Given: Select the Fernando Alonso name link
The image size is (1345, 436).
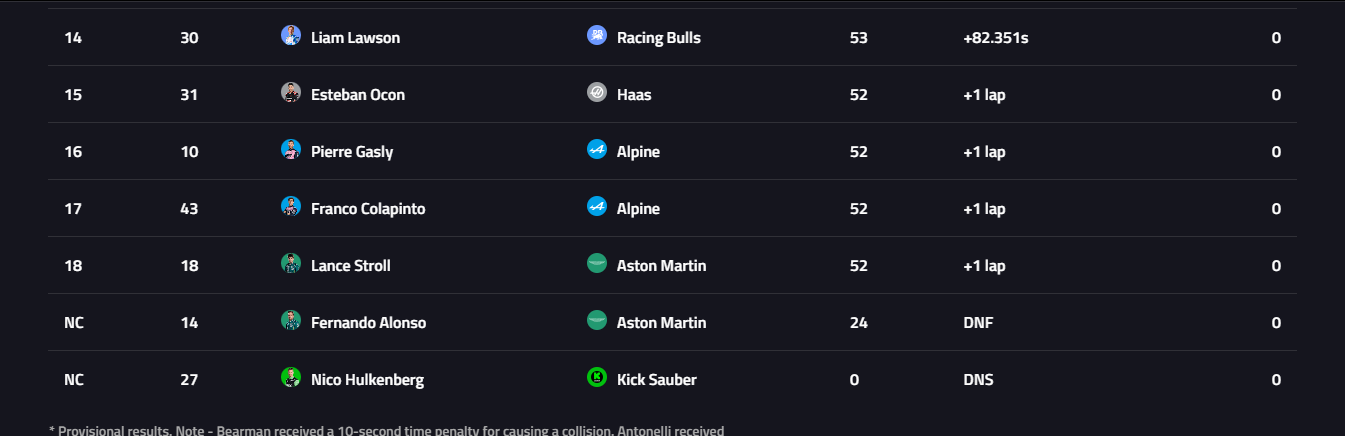Looking at the screenshot, I should tap(368, 323).
